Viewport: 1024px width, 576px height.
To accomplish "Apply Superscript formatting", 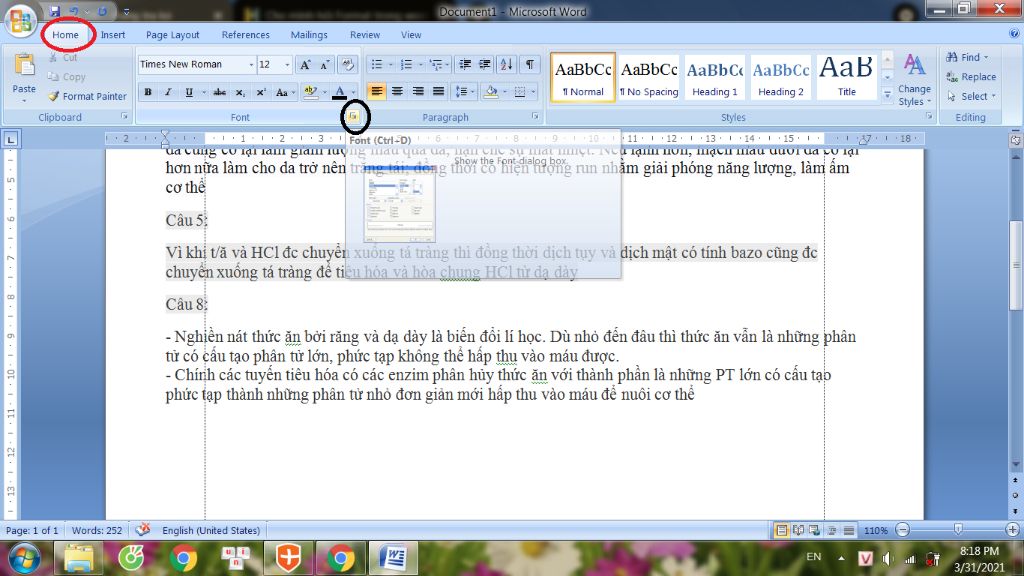I will pyautogui.click(x=261, y=92).
